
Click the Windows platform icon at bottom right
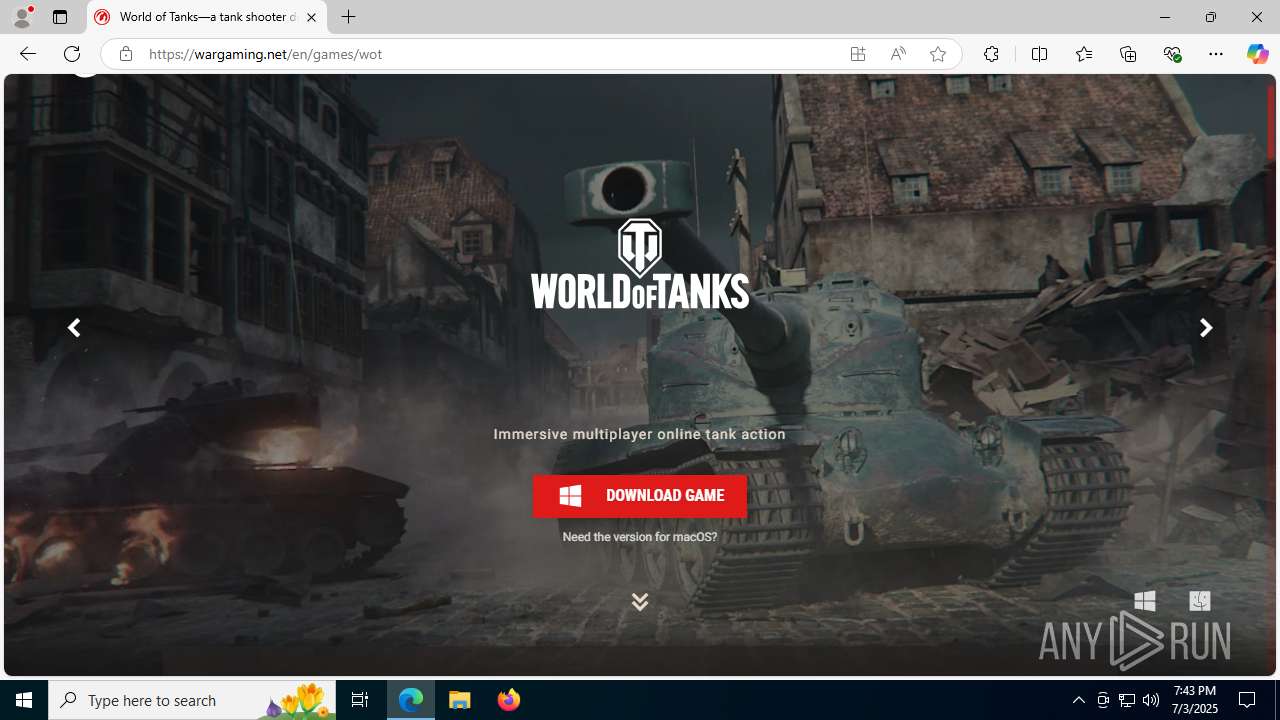pos(1145,600)
